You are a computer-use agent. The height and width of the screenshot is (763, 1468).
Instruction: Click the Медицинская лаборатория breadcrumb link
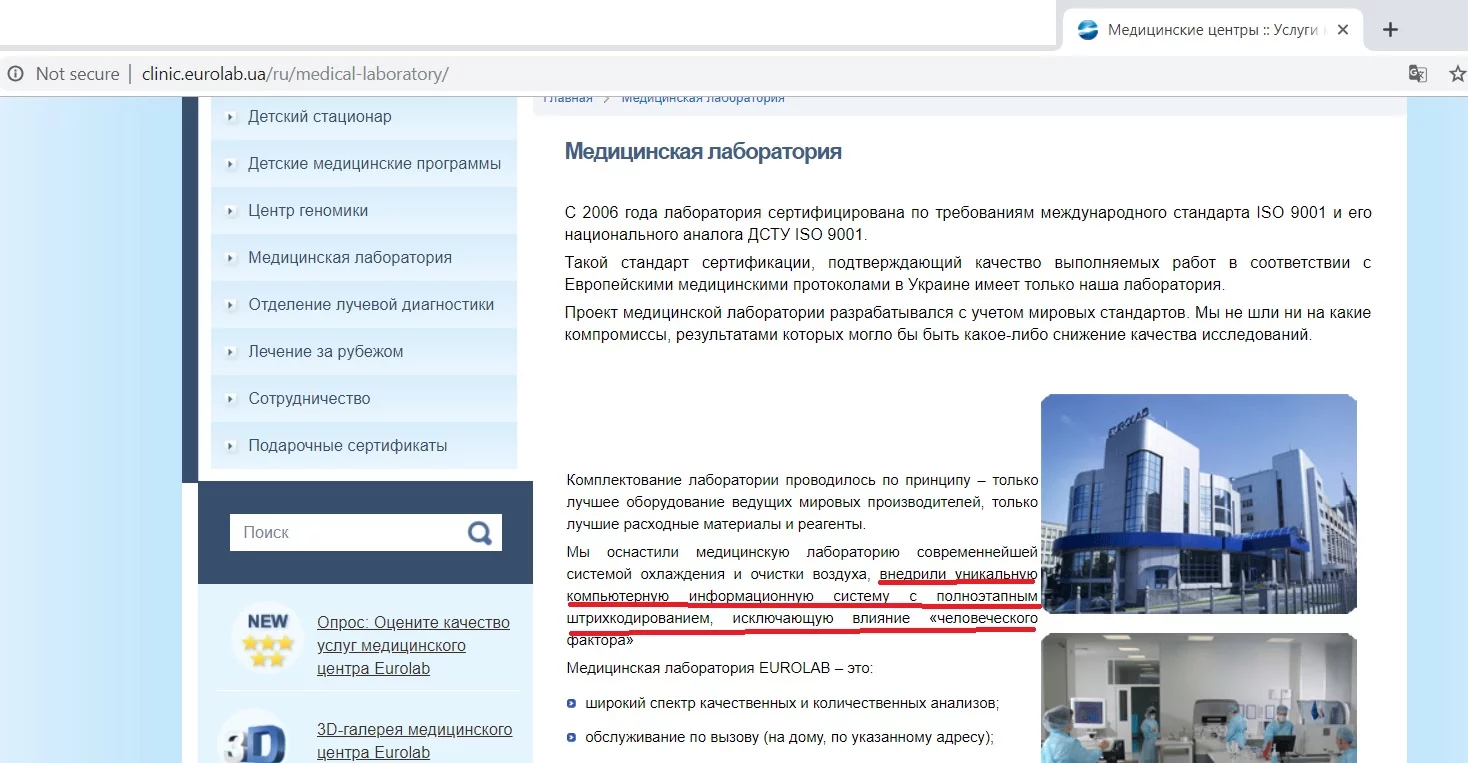pyautogui.click(x=703, y=98)
